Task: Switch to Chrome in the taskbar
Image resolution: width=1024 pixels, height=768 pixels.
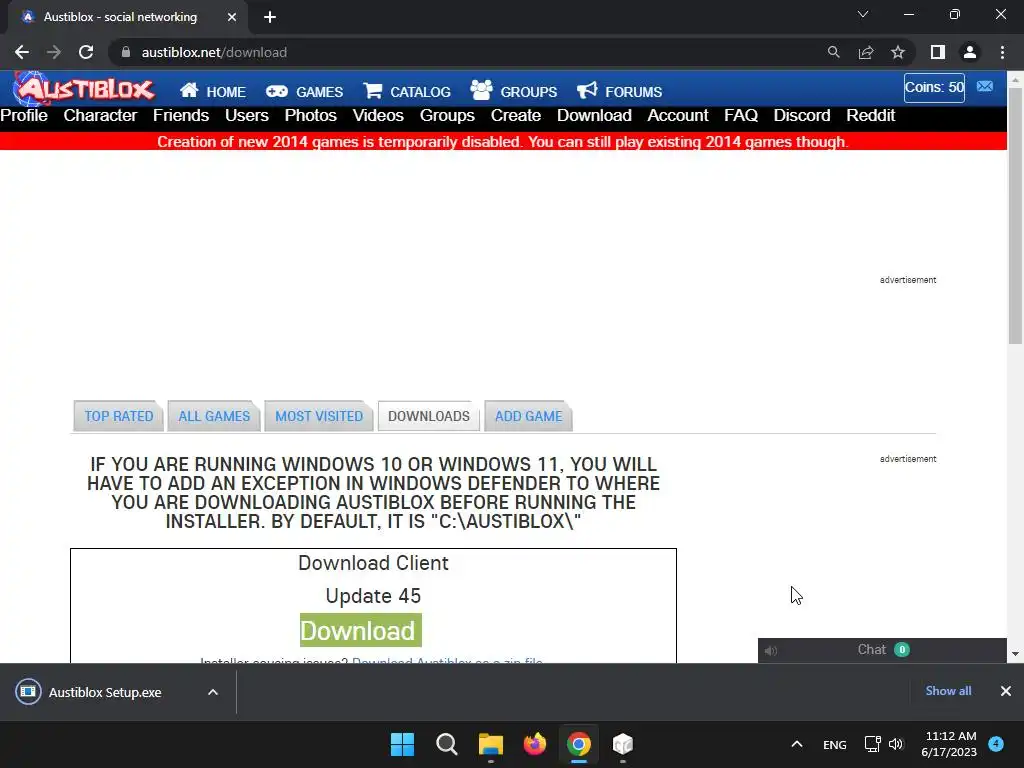Action: tap(579, 744)
